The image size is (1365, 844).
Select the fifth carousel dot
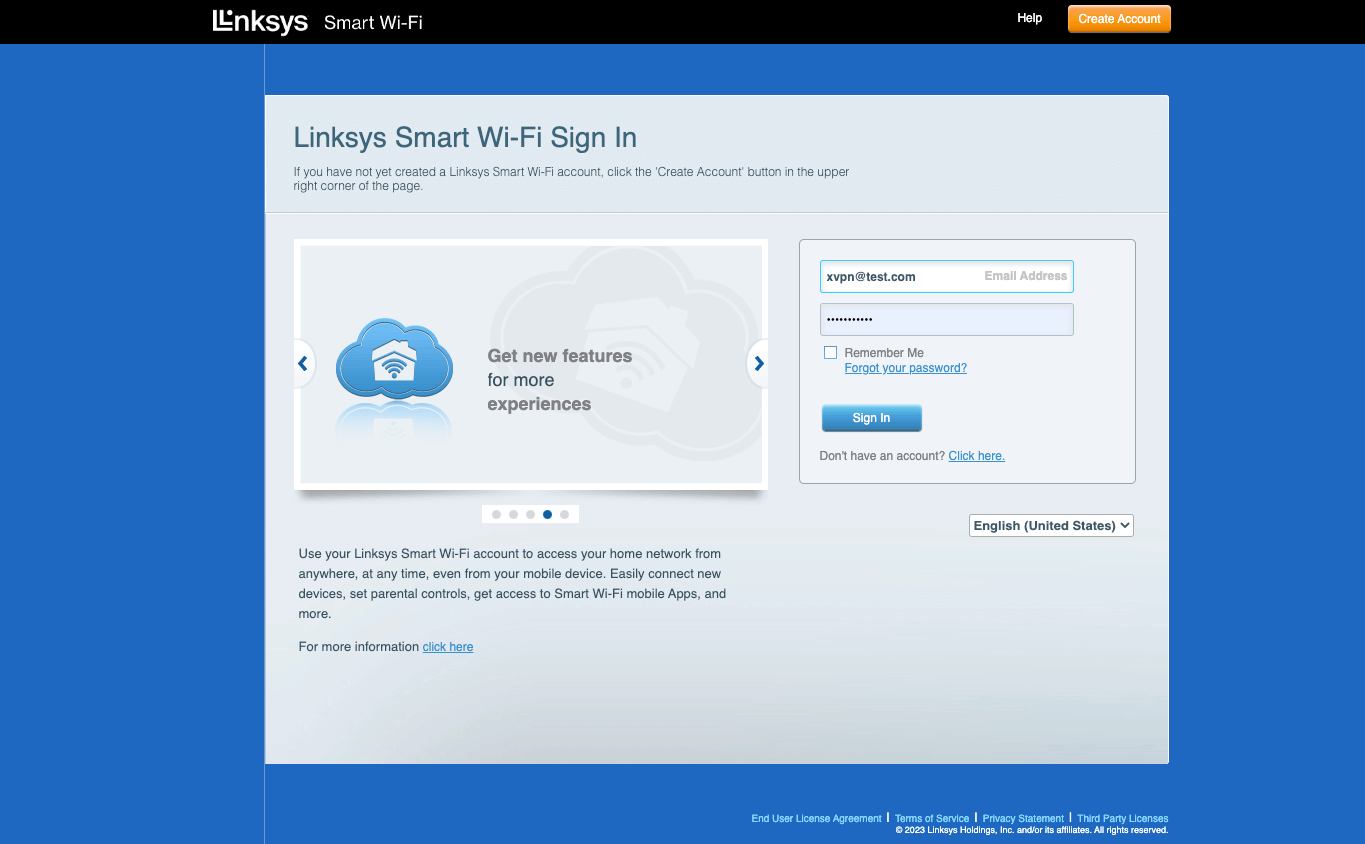(564, 514)
